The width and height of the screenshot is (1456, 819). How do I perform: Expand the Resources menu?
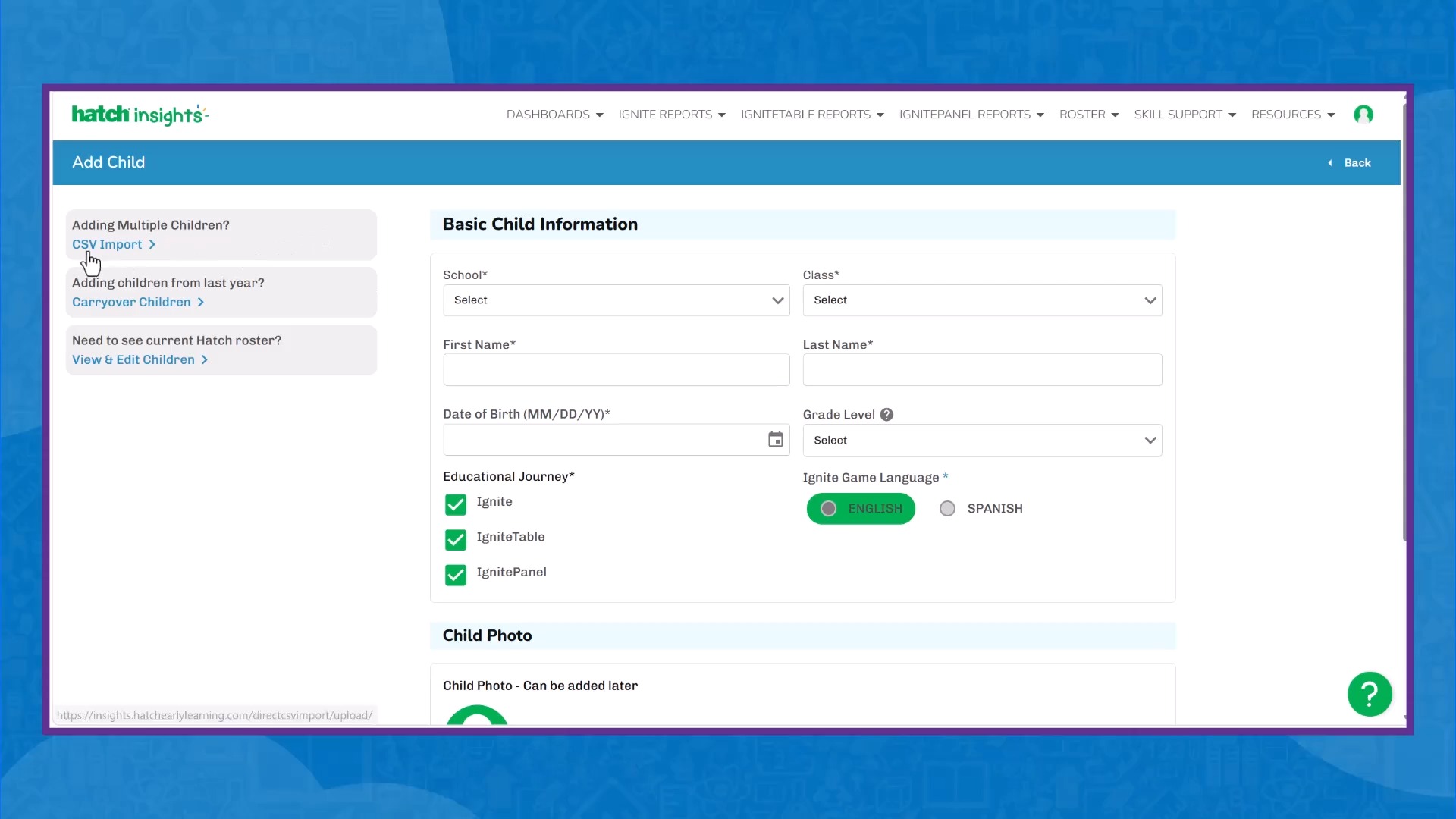pos(1293,115)
